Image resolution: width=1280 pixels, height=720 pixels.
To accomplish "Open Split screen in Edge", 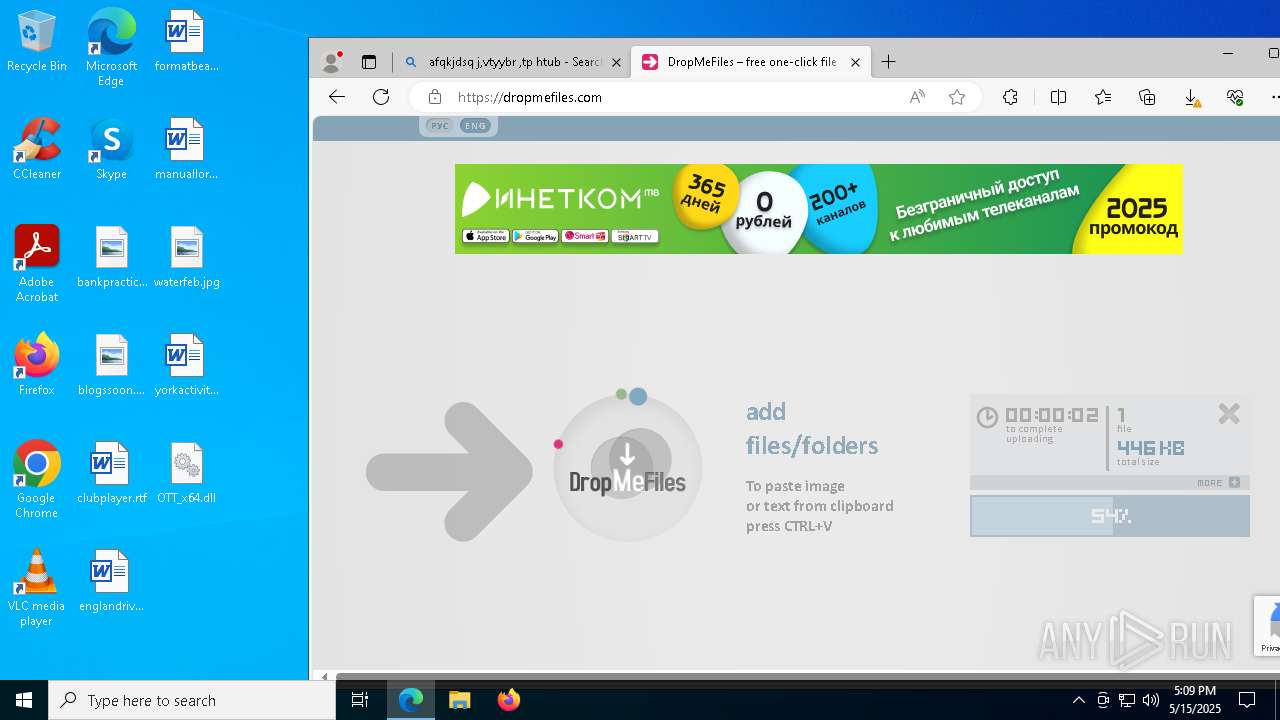I will [x=1058, y=97].
